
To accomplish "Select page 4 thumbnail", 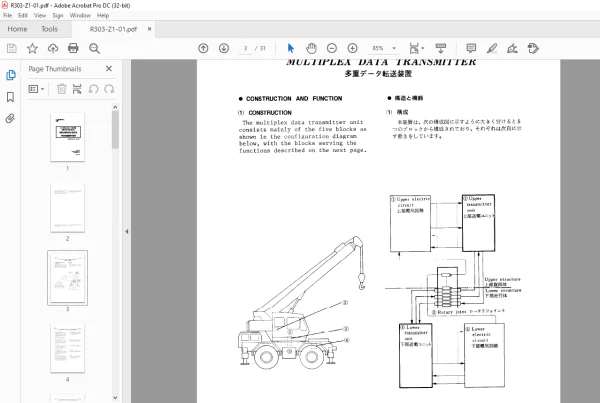I will tap(67, 348).
